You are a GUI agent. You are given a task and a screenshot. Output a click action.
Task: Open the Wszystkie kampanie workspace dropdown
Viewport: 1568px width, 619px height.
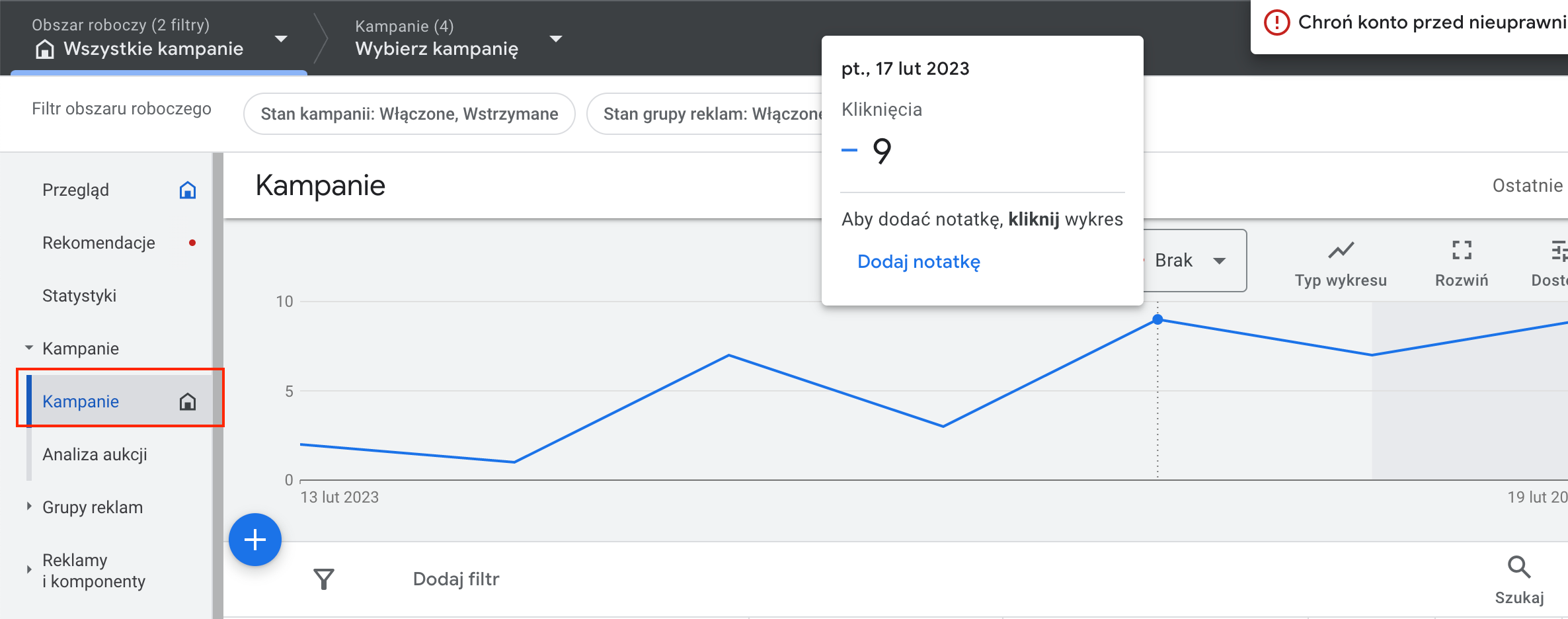[x=281, y=38]
